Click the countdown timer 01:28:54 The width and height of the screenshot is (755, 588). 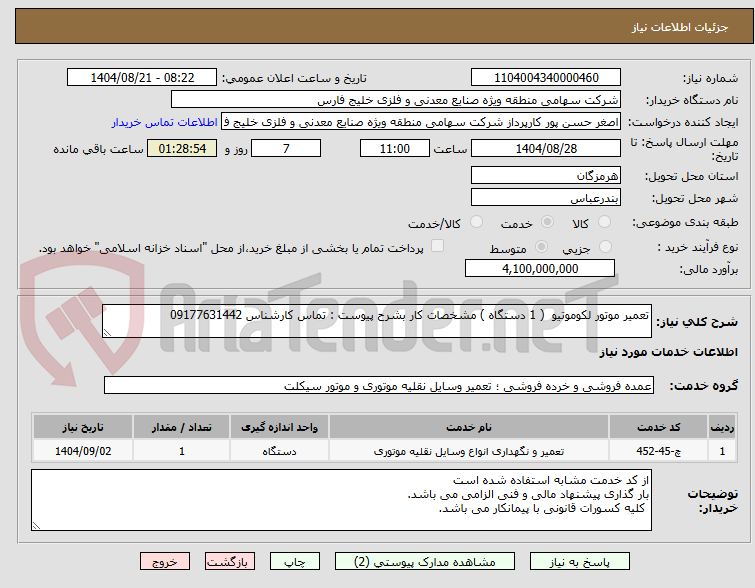[182, 148]
